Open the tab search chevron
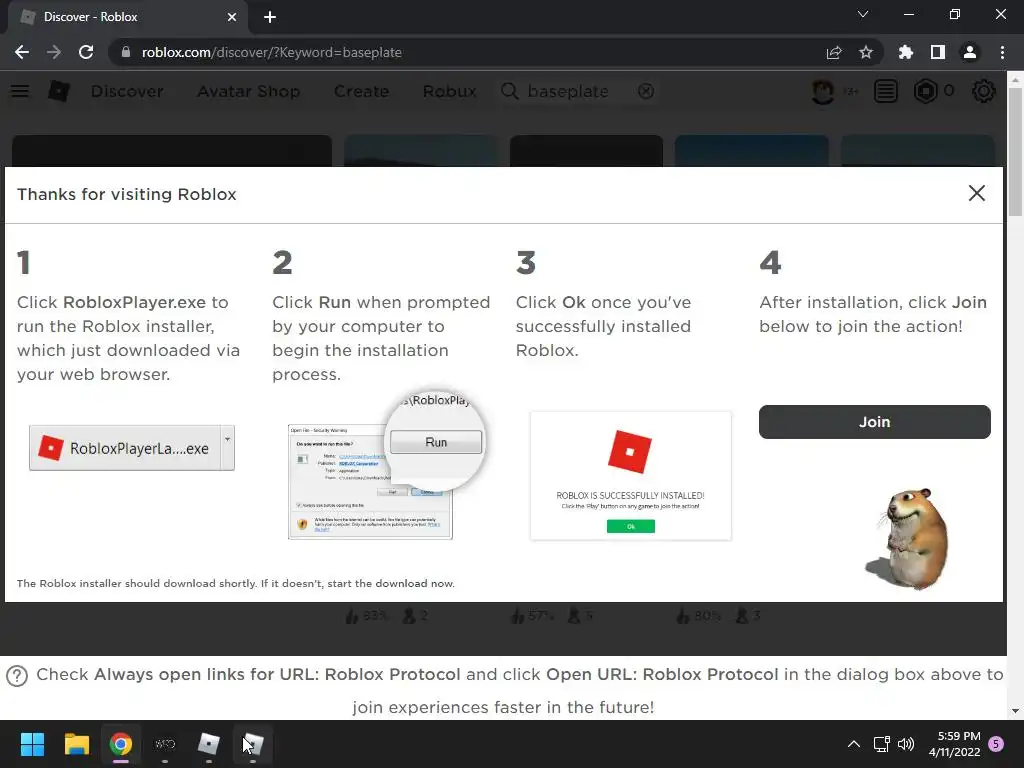This screenshot has height=768, width=1024. point(863,14)
